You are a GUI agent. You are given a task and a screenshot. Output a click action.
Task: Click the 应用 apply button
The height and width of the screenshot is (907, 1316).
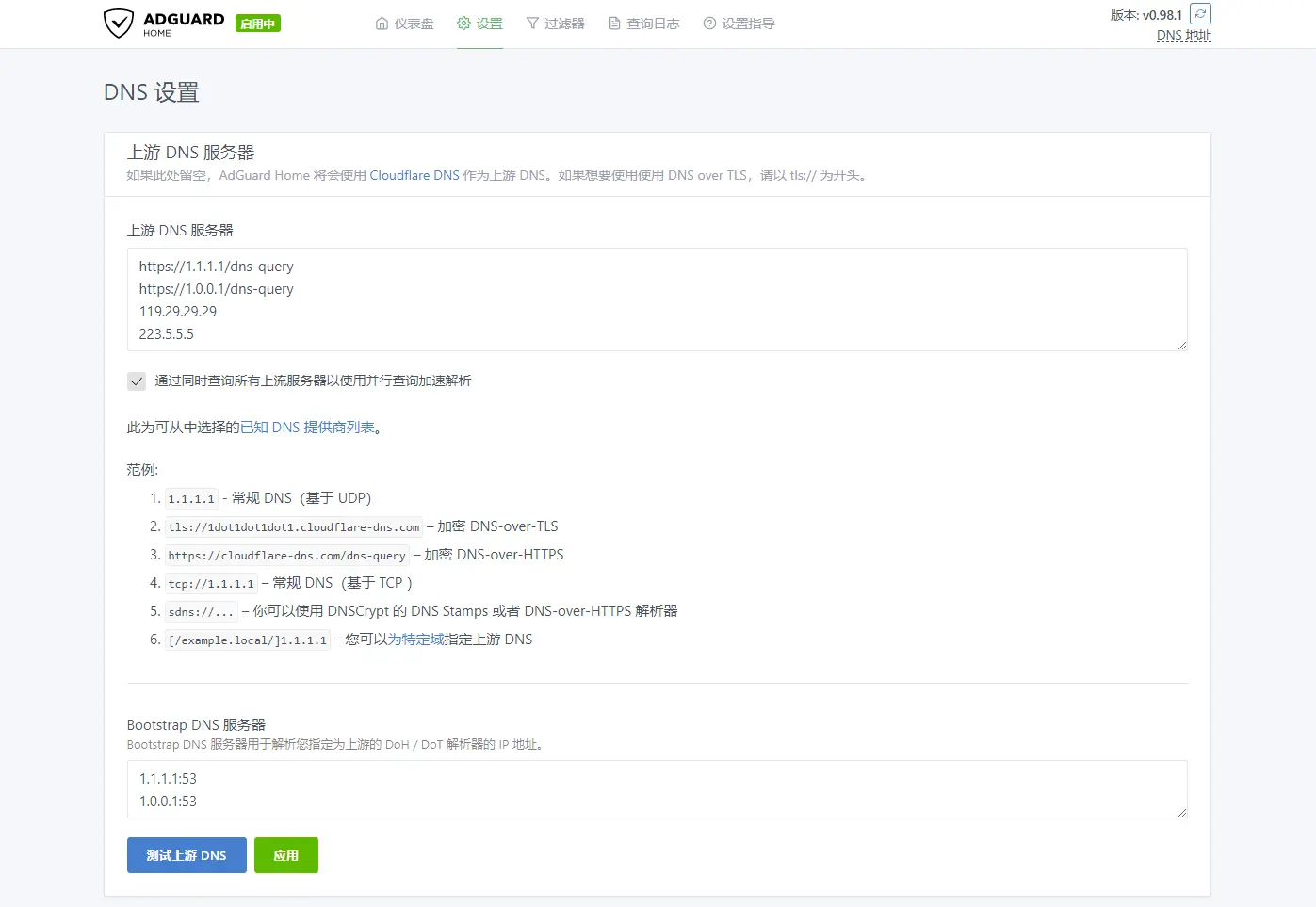286,855
